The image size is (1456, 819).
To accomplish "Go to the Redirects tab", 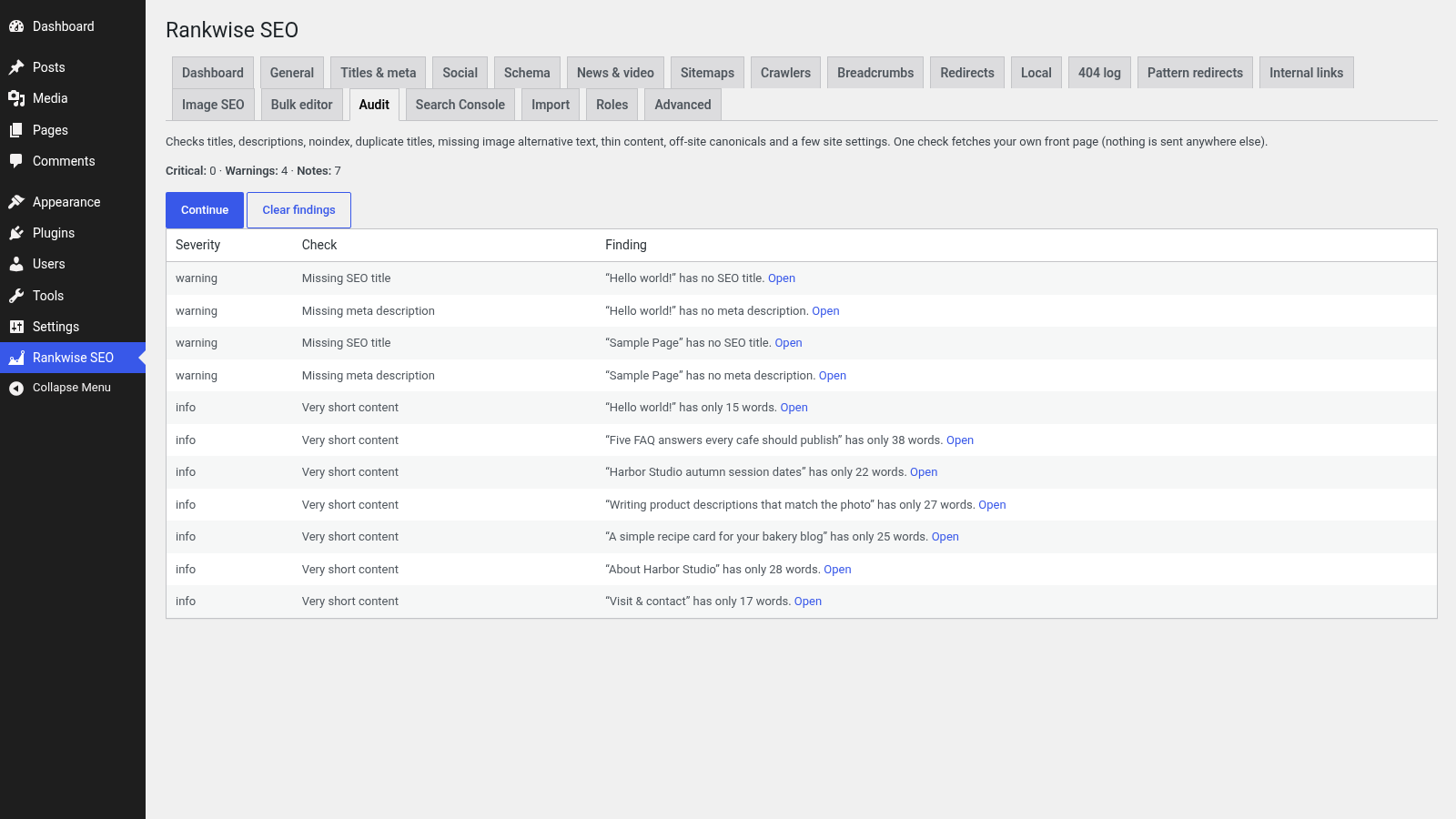I will click(x=967, y=73).
